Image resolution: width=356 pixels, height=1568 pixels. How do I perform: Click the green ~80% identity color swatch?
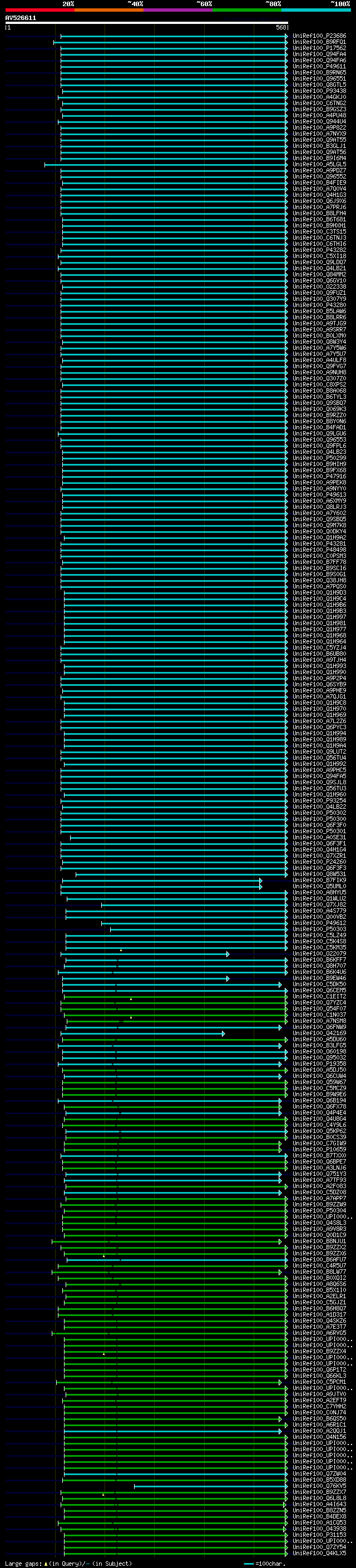(247, 10)
